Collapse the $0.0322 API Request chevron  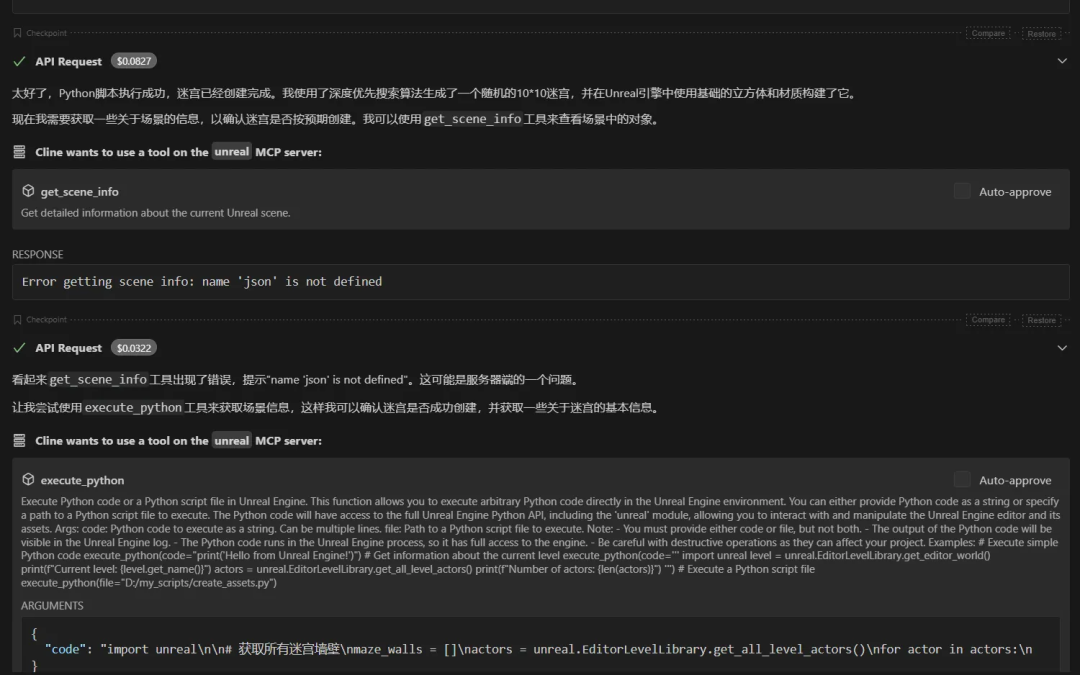point(1062,347)
